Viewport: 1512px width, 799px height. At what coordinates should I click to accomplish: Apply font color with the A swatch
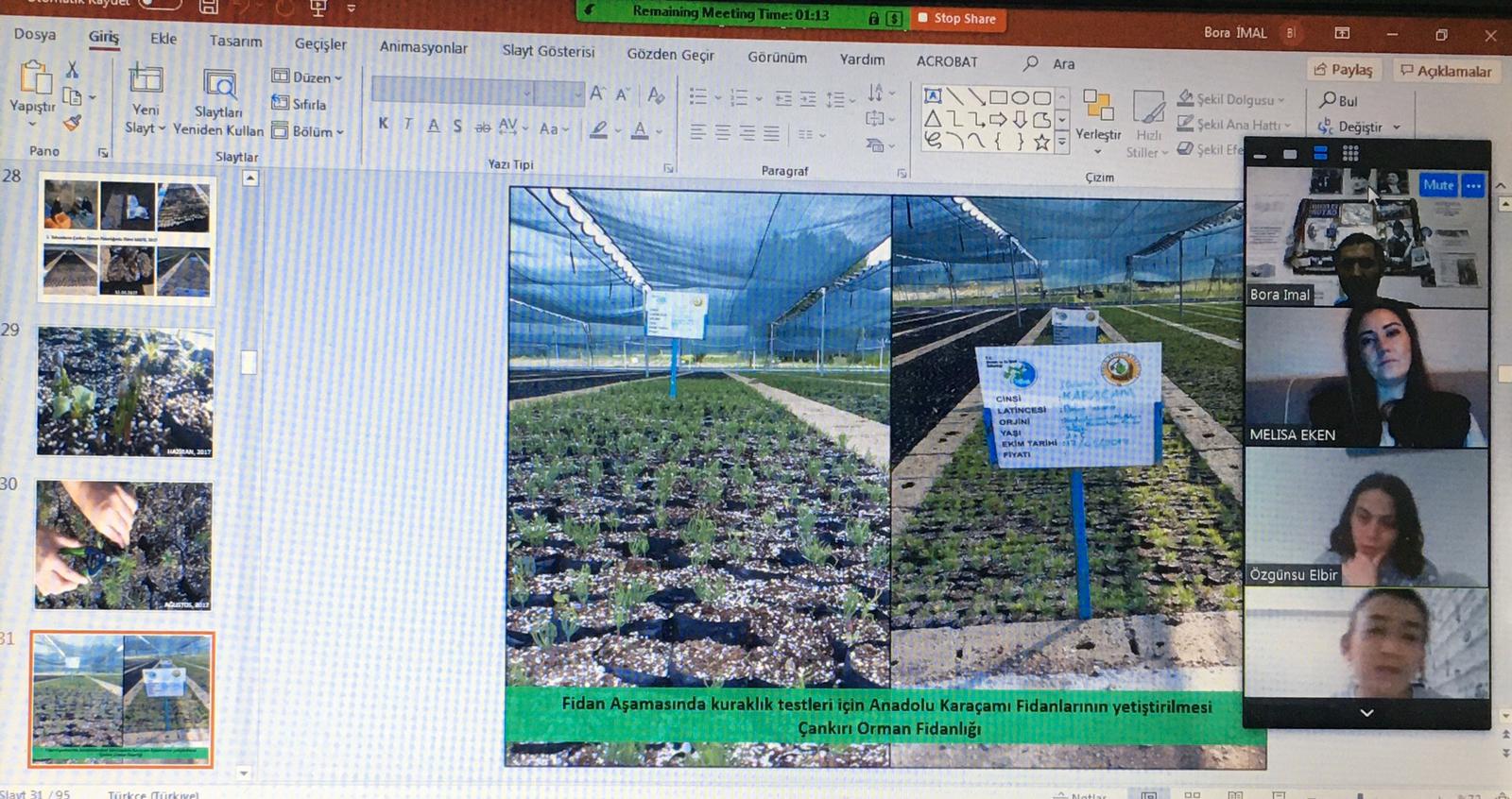coord(640,130)
